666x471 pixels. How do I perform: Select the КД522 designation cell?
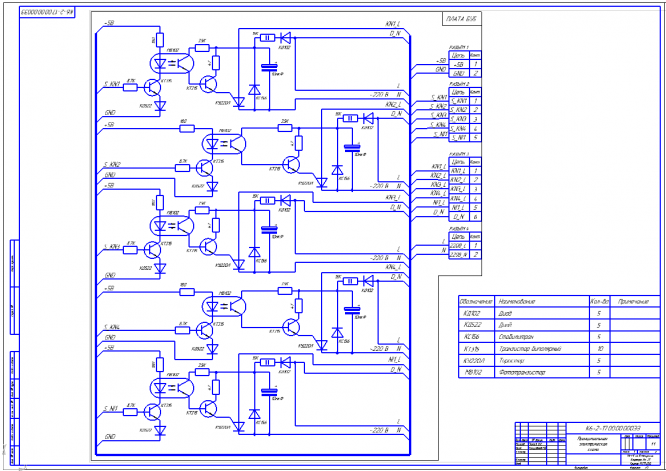point(476,325)
